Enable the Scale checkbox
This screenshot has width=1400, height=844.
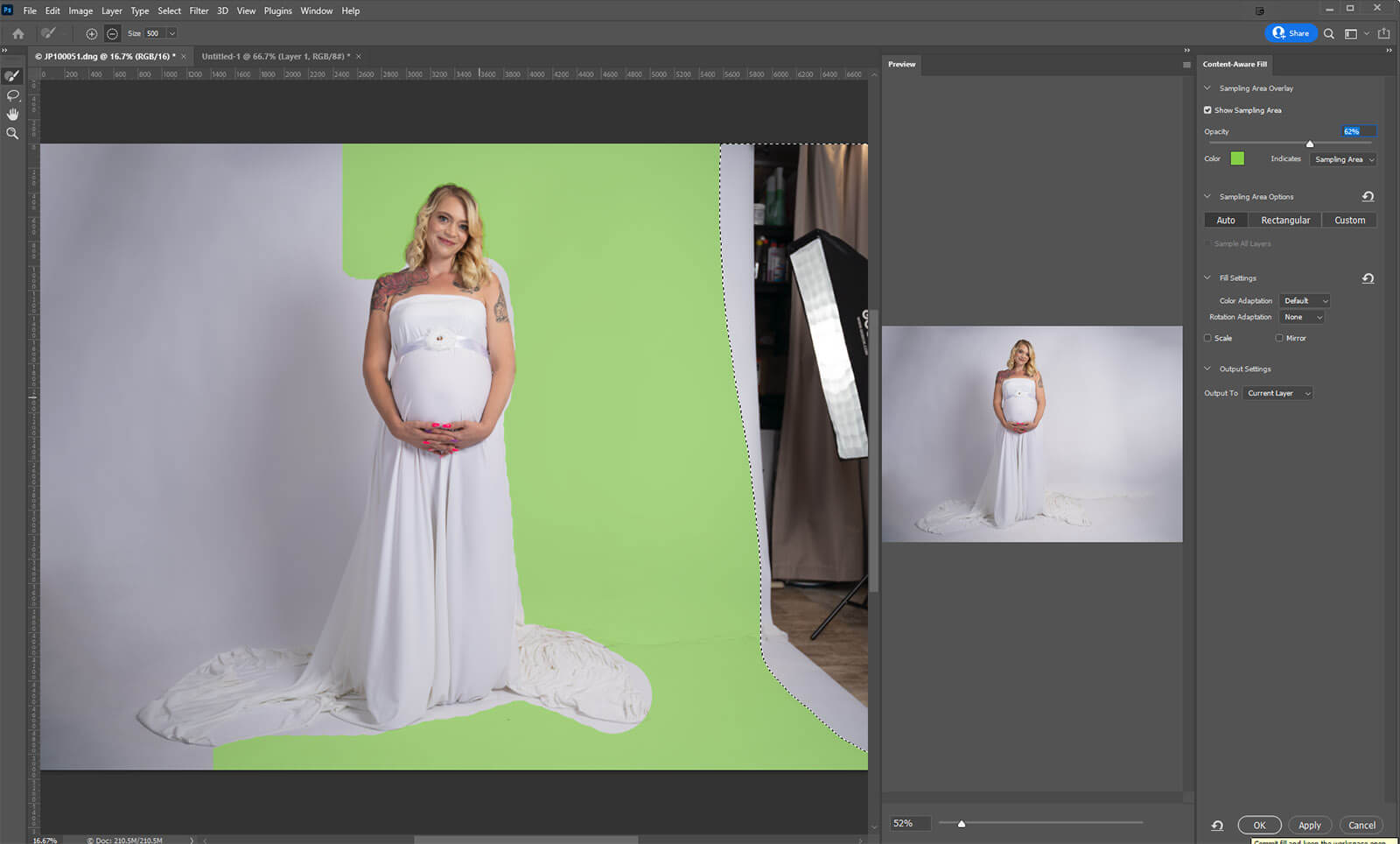1207,338
